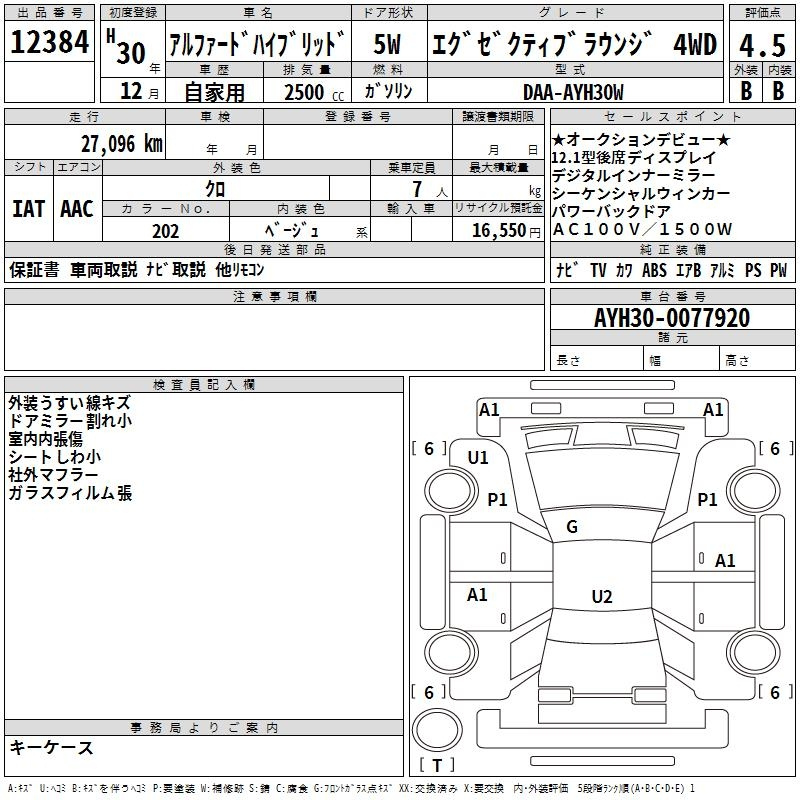Click the 4.5 evaluation score
Screen dimensions: 800x800
762,45
